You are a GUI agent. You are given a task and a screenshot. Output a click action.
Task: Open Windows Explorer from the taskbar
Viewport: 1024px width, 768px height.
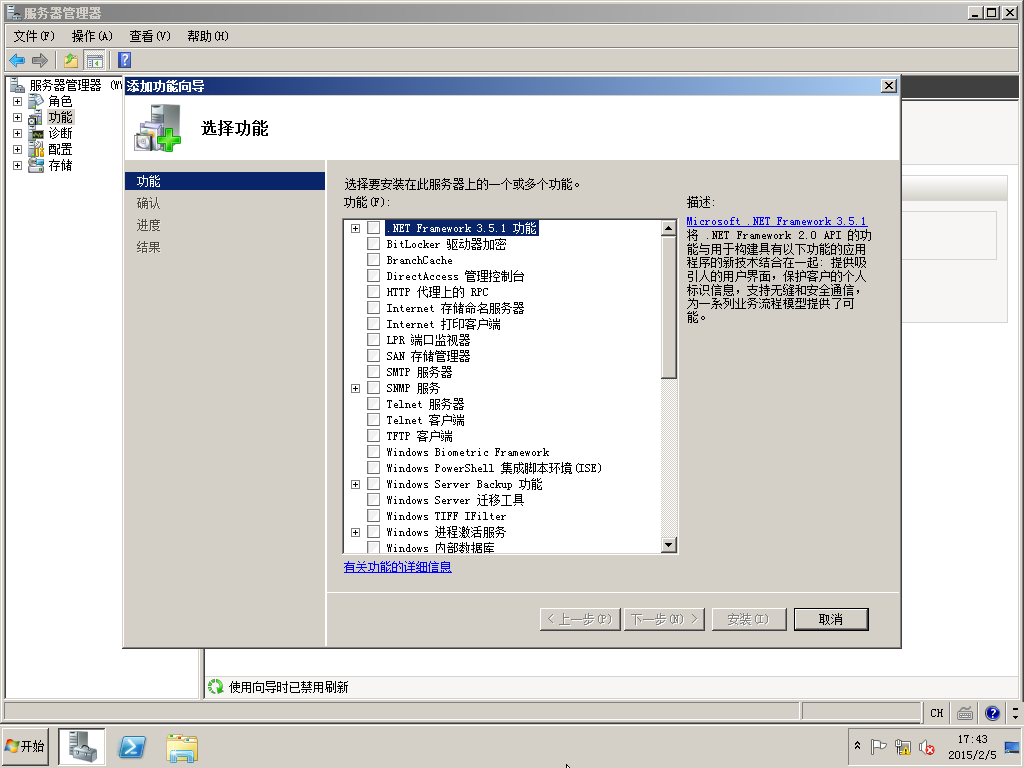point(182,748)
